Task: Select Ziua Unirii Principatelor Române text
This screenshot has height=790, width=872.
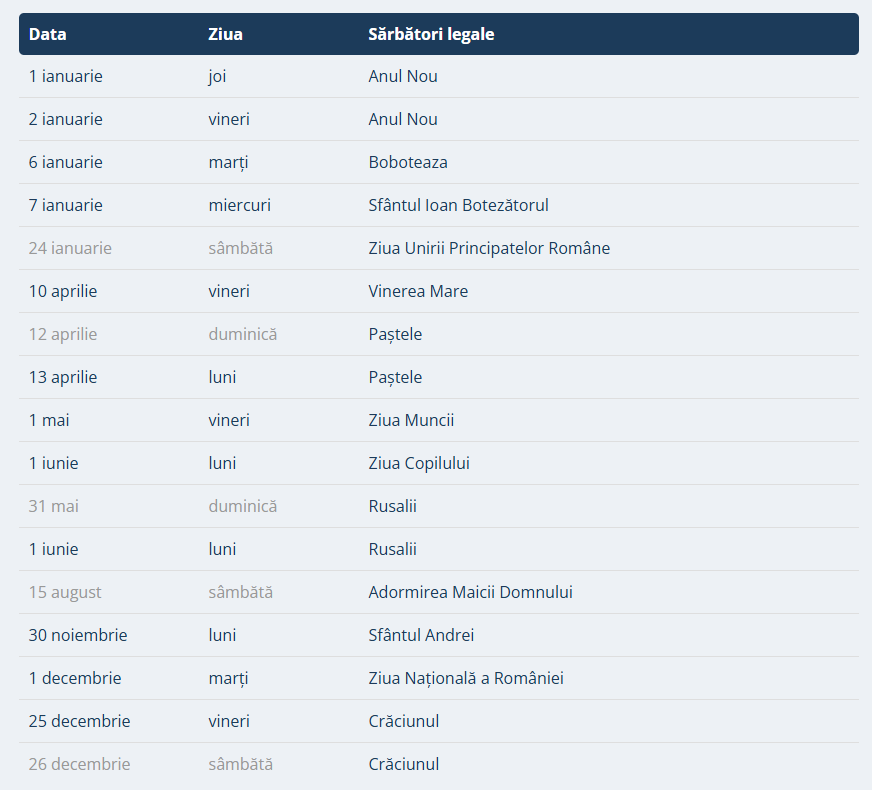Action: (x=489, y=248)
